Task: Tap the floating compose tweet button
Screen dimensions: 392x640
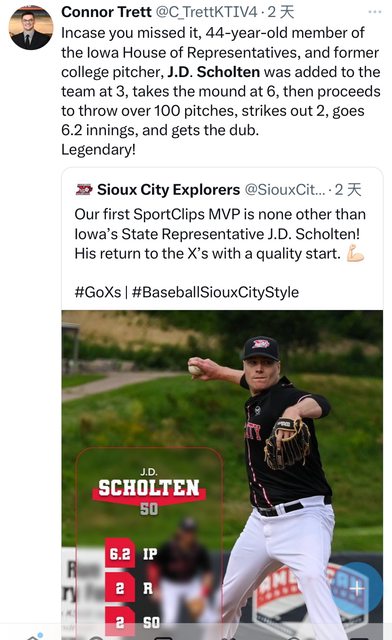Action: point(357,588)
